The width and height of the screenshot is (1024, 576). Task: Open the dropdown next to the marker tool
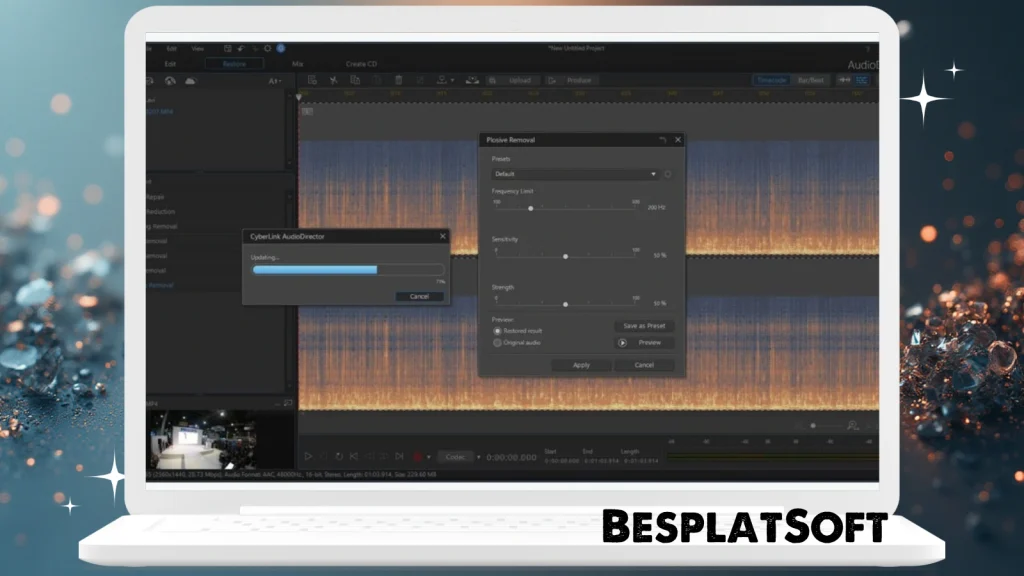pyautogui.click(x=453, y=80)
